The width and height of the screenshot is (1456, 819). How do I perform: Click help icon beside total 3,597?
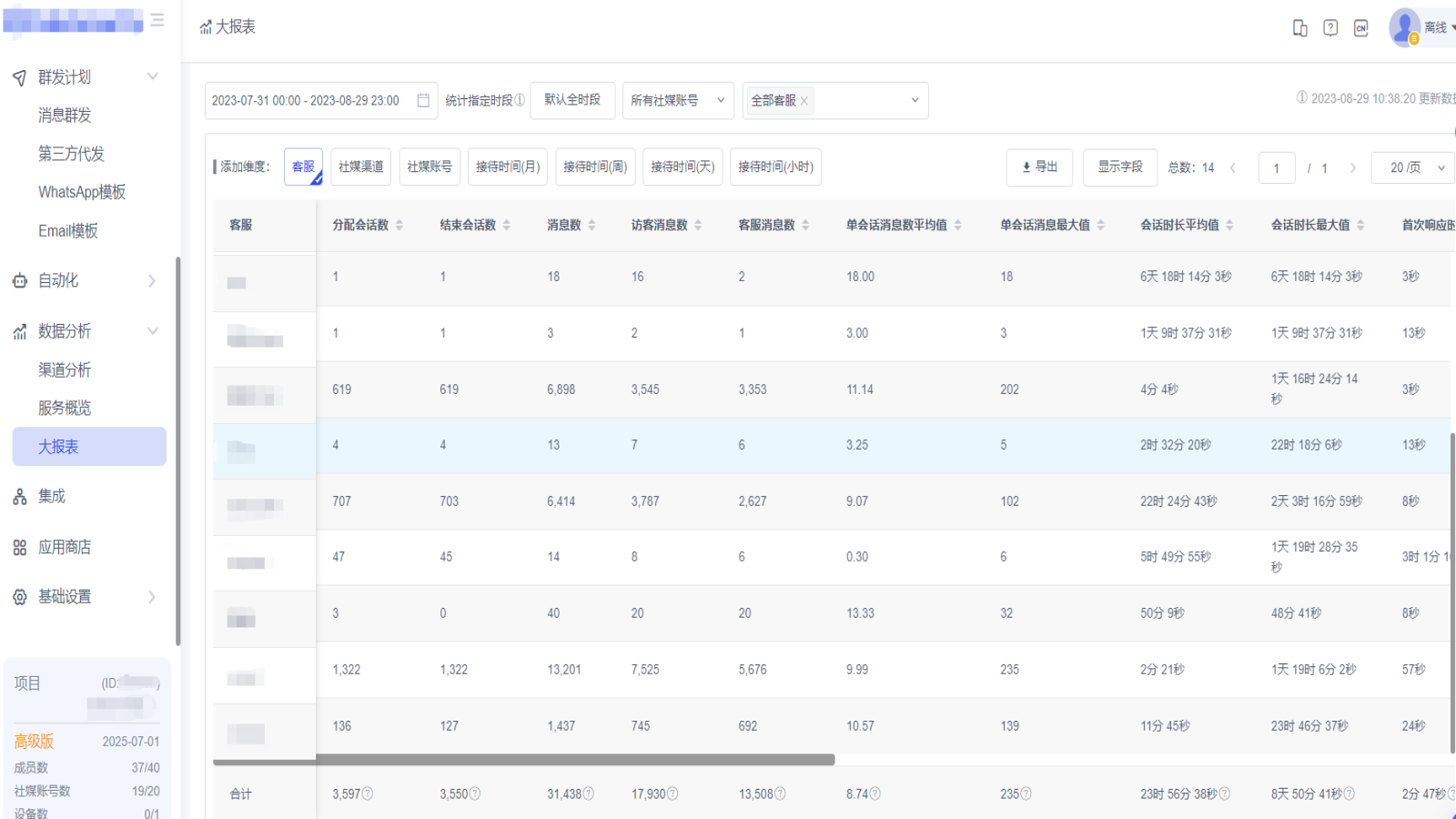click(368, 794)
